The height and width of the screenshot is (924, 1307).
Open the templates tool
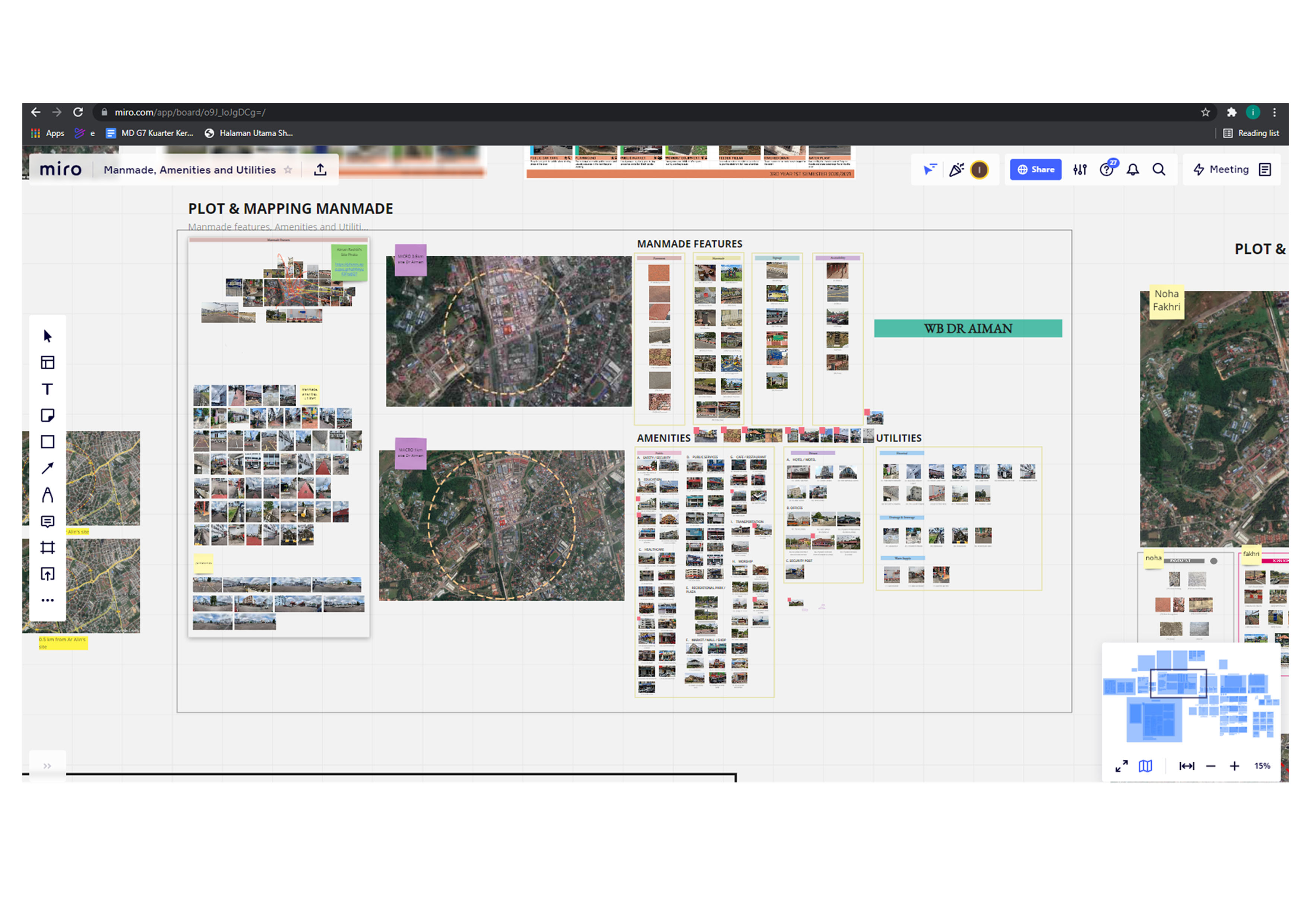click(x=47, y=363)
